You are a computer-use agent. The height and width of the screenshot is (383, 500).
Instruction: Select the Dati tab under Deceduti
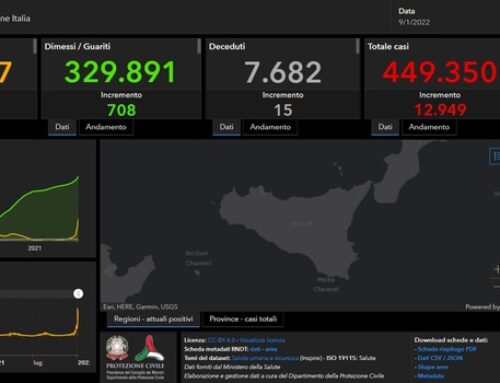pos(226,127)
